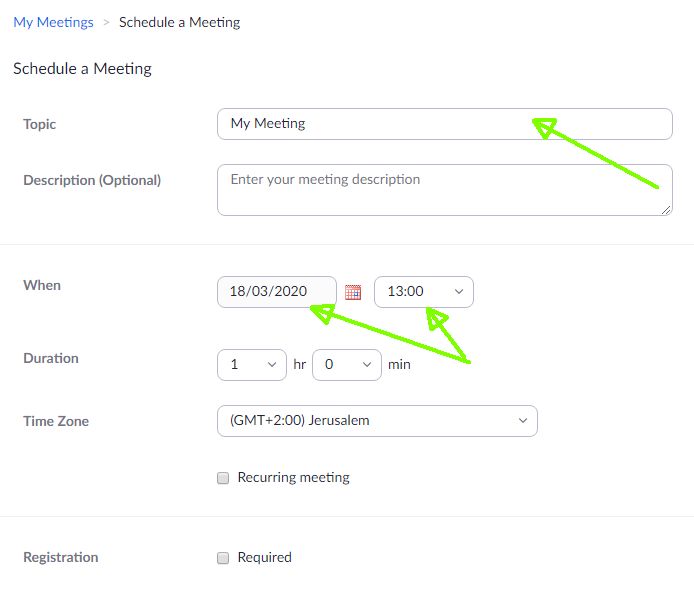Click the Time Zone label
The image size is (694, 596).
click(x=56, y=422)
